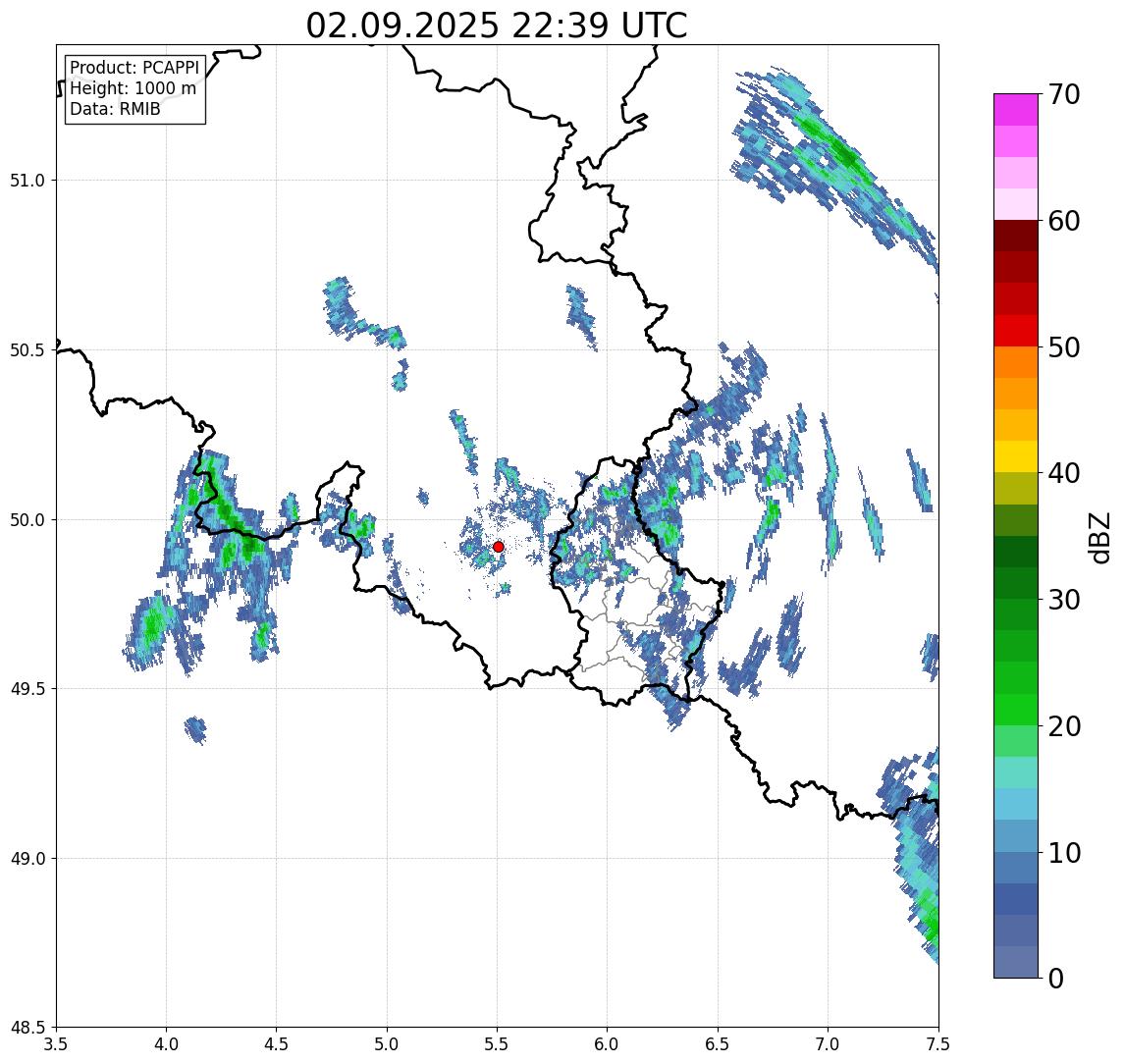Click the longitude axis label 5.5
The width and height of the screenshot is (1124, 1064).
[498, 1043]
